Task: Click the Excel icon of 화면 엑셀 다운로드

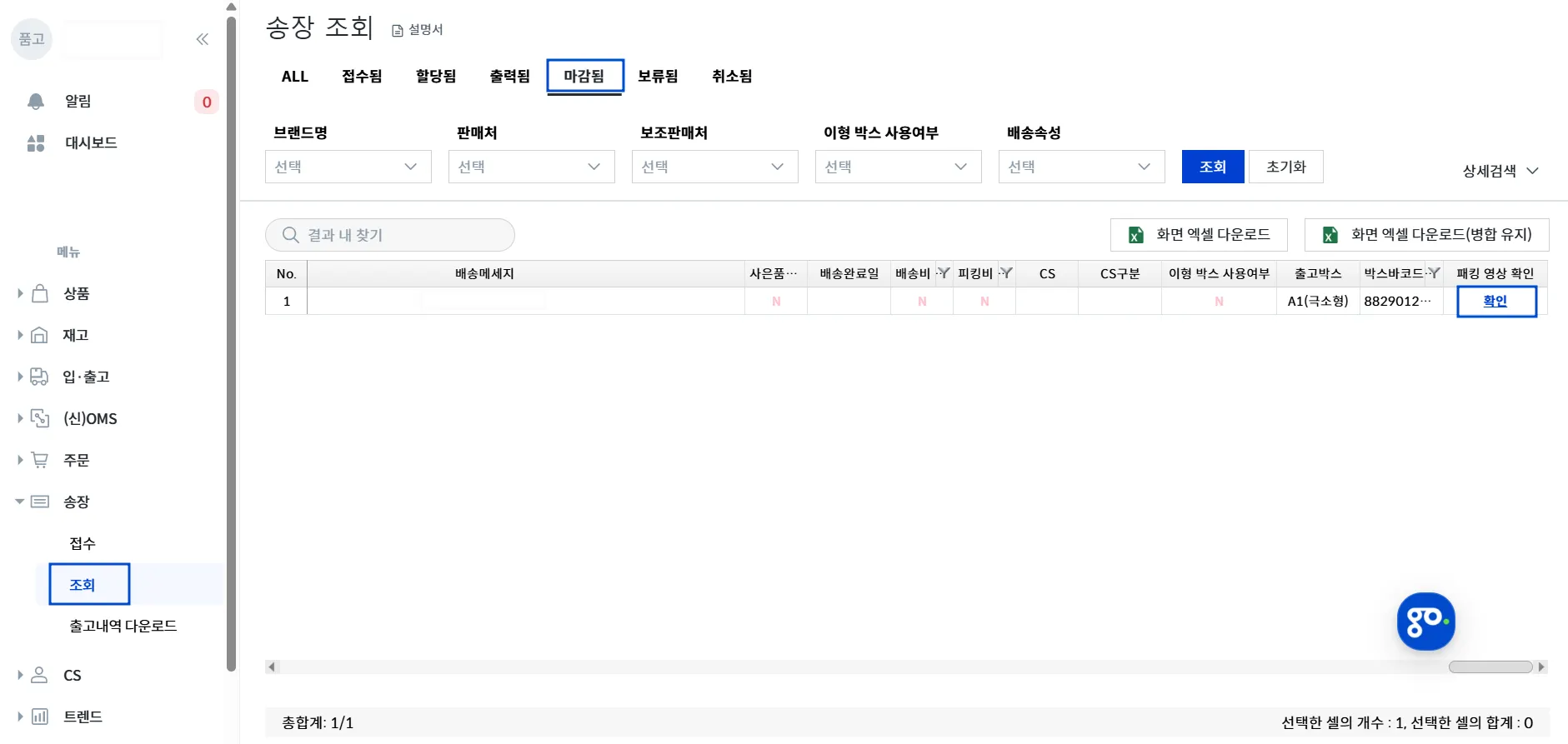Action: 1135,235
